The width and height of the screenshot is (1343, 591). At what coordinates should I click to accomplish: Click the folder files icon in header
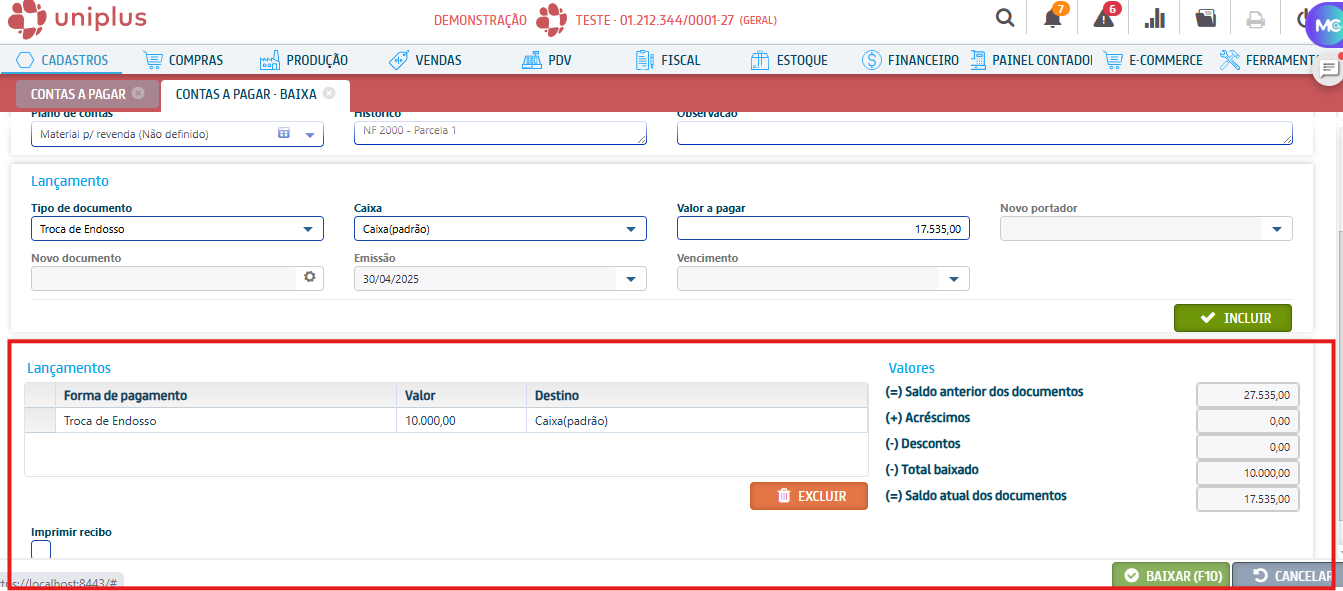[x=1205, y=19]
